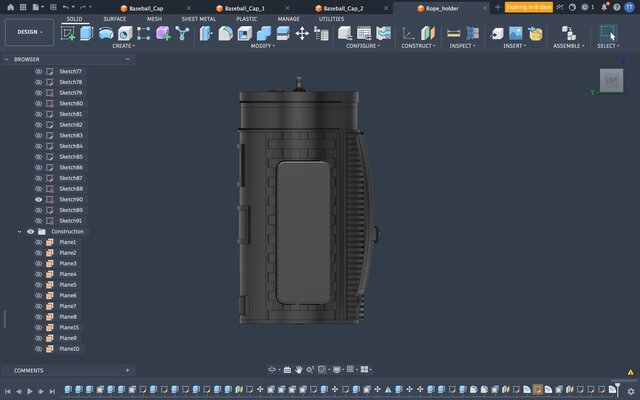
Task: Select the Insert Derive tool
Action: [x=497, y=33]
